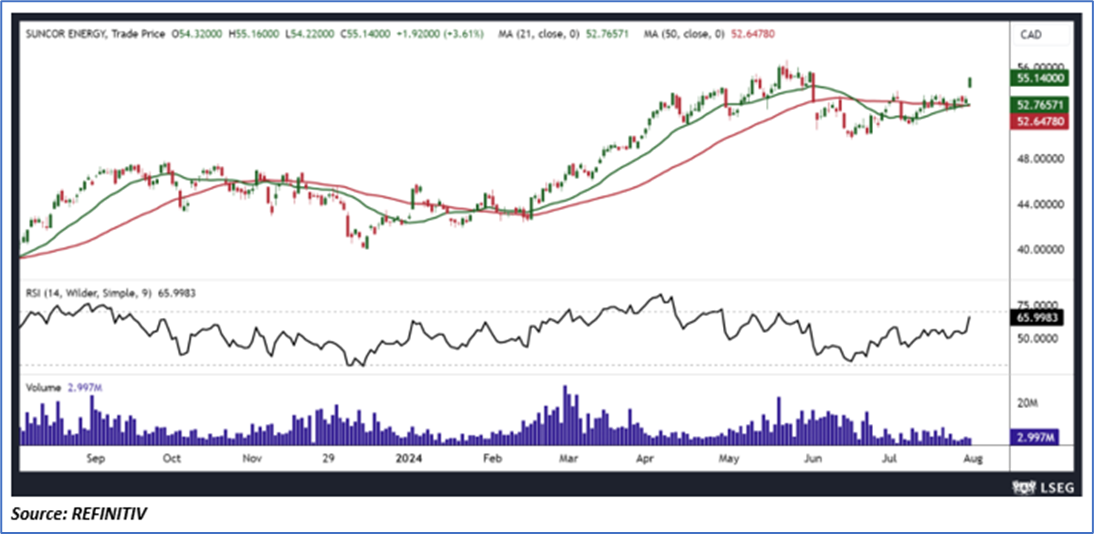Viewport: 1094px width, 534px height.
Task: Click the 52.64780 red MA price tag
Action: [x=1040, y=121]
